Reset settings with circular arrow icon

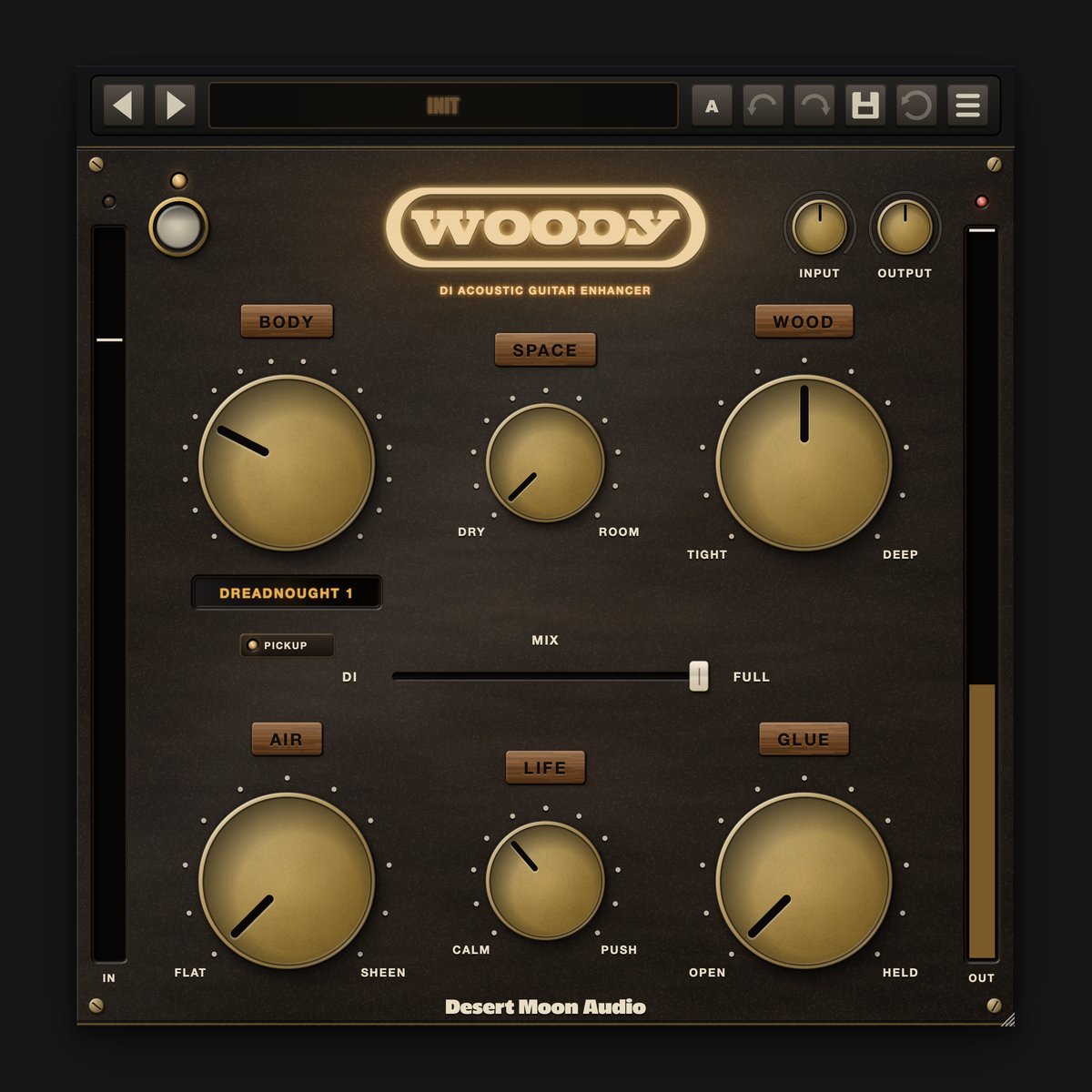[x=916, y=106]
